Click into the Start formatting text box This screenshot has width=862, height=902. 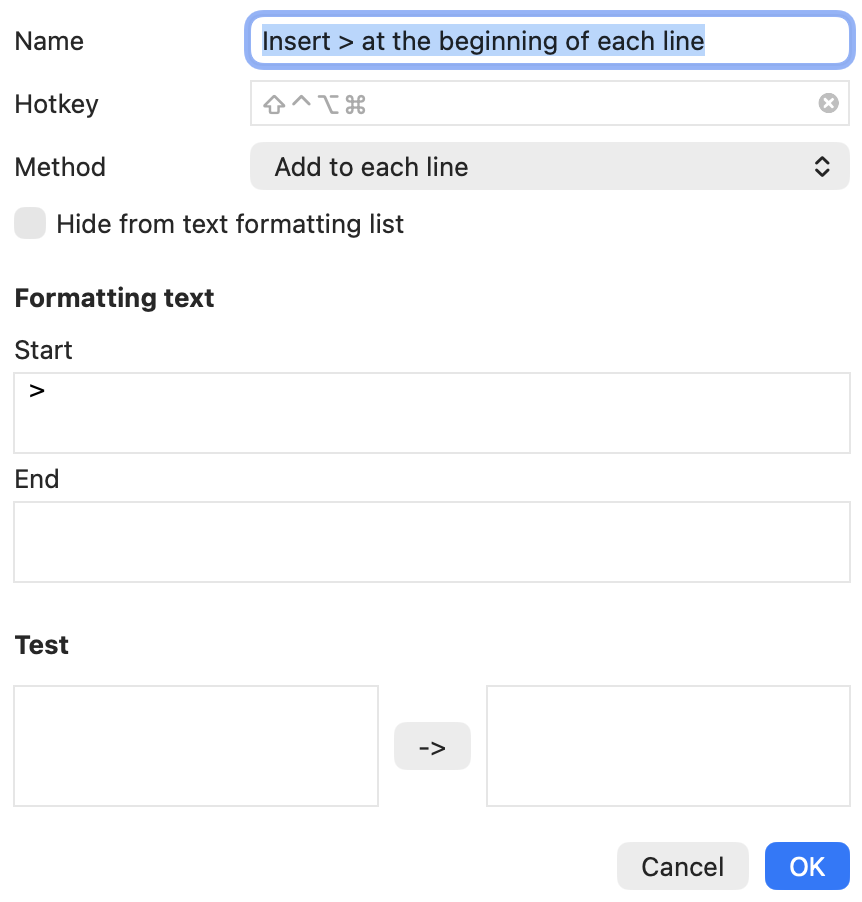pos(432,413)
